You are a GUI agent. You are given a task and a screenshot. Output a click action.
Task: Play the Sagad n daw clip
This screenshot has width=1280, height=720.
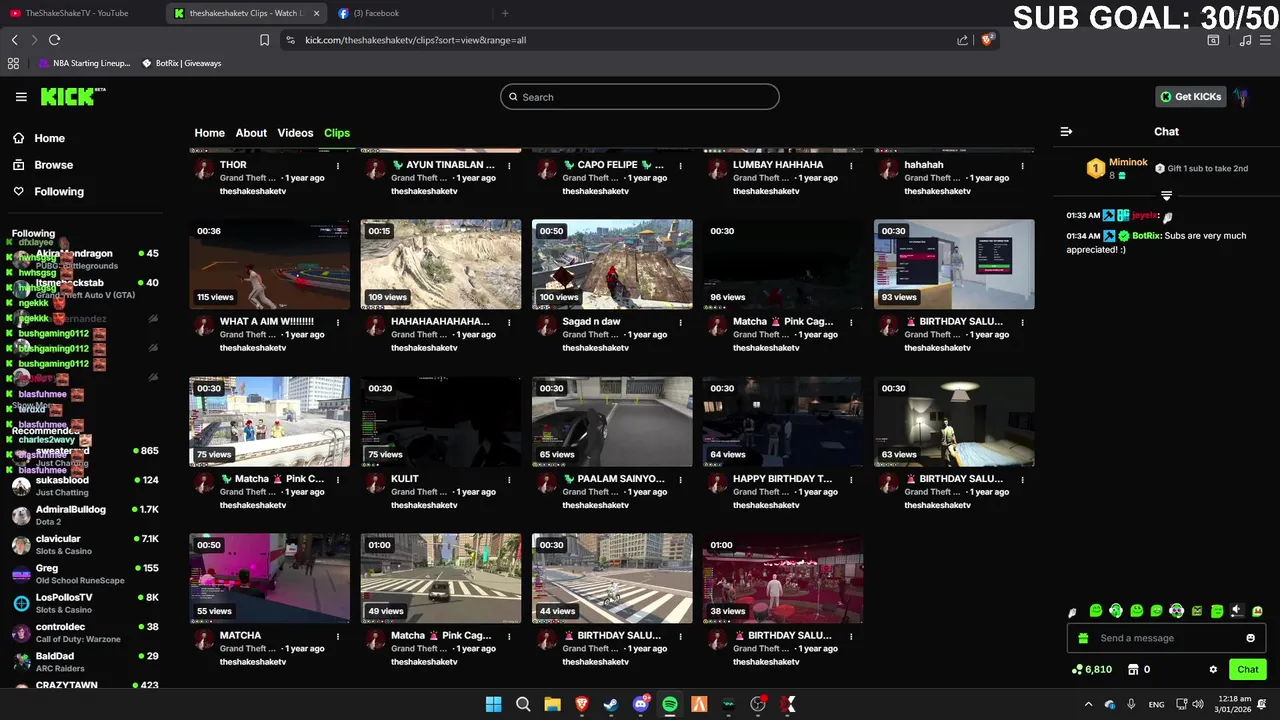(x=612, y=265)
